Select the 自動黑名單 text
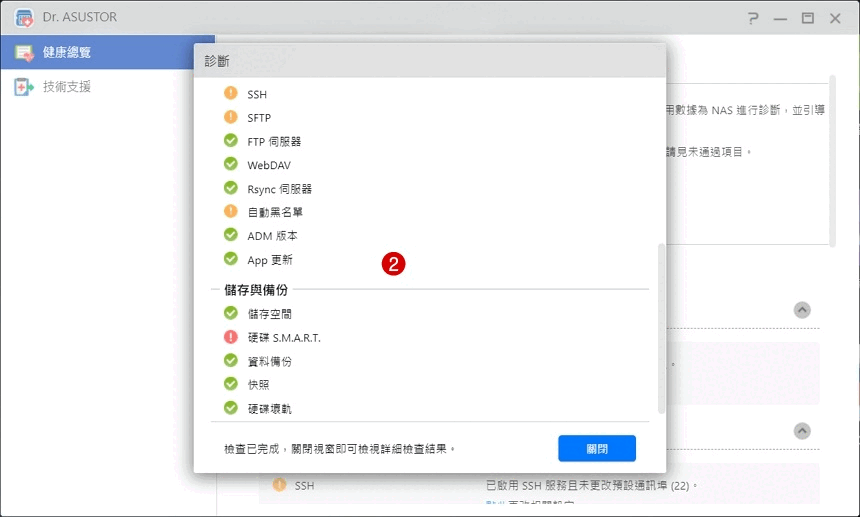Screen dimensions: 860x517 275,212
